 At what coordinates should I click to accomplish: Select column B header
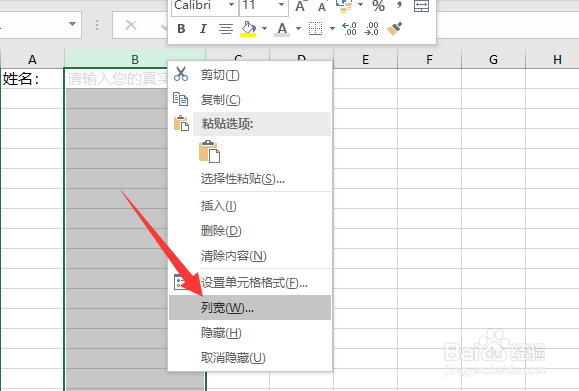135,59
